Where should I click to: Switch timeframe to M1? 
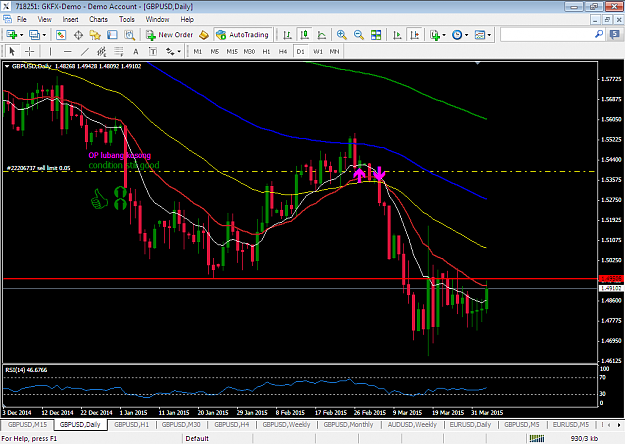click(x=198, y=51)
